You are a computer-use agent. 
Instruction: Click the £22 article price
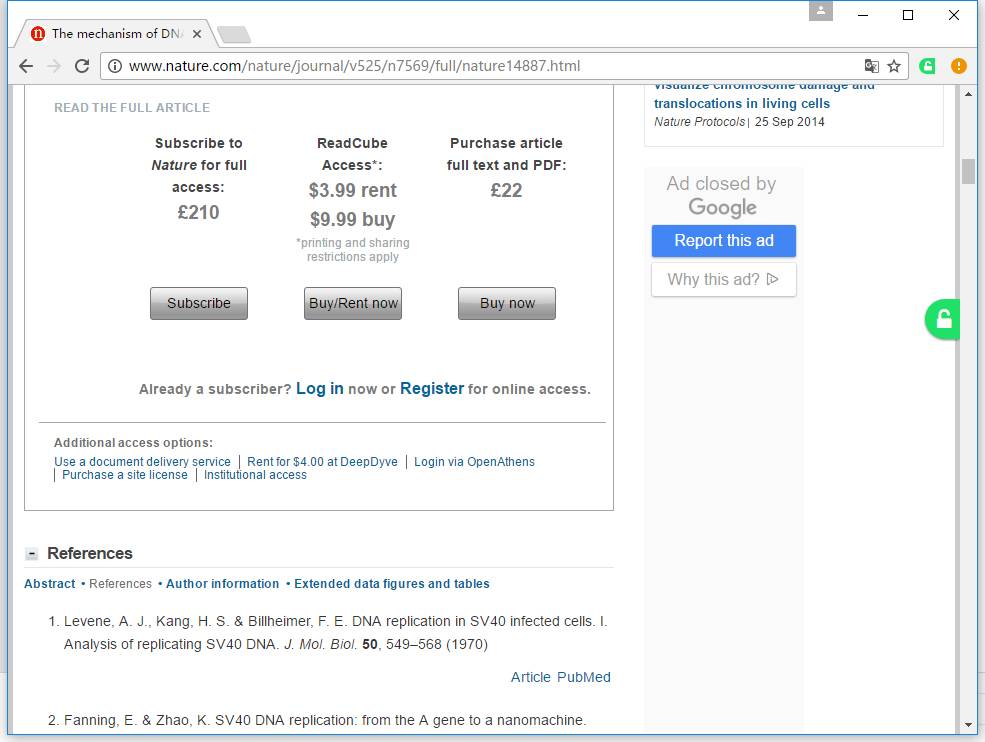coord(506,190)
